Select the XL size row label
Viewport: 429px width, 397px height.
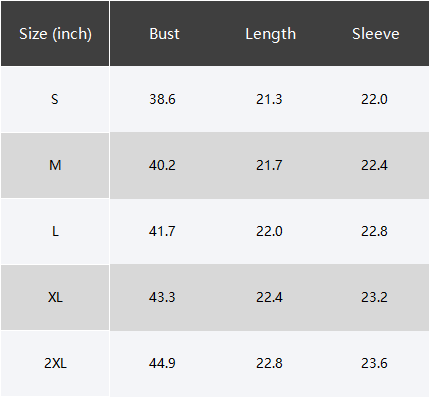pyautogui.click(x=55, y=297)
